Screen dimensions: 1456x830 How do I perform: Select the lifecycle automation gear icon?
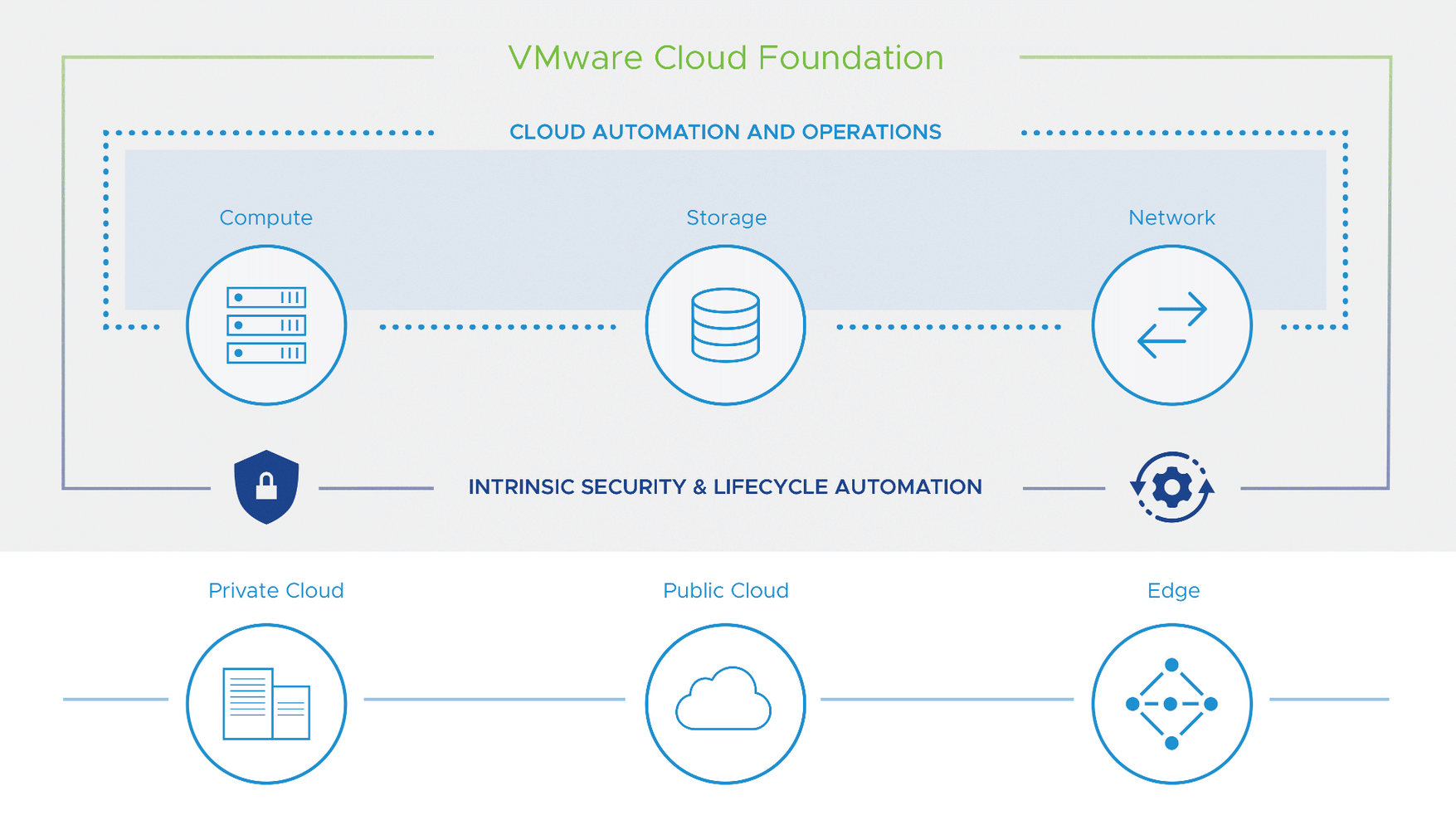pos(1172,487)
